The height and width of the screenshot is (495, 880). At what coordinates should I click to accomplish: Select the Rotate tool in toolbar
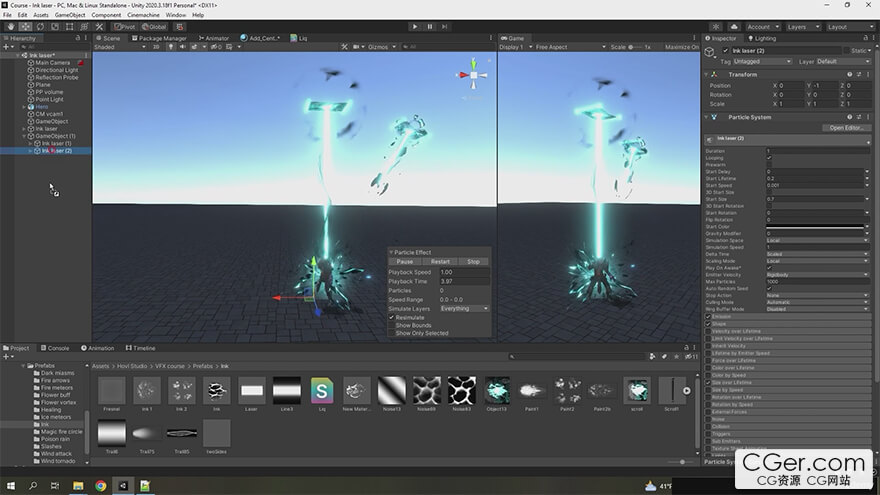click(x=39, y=27)
